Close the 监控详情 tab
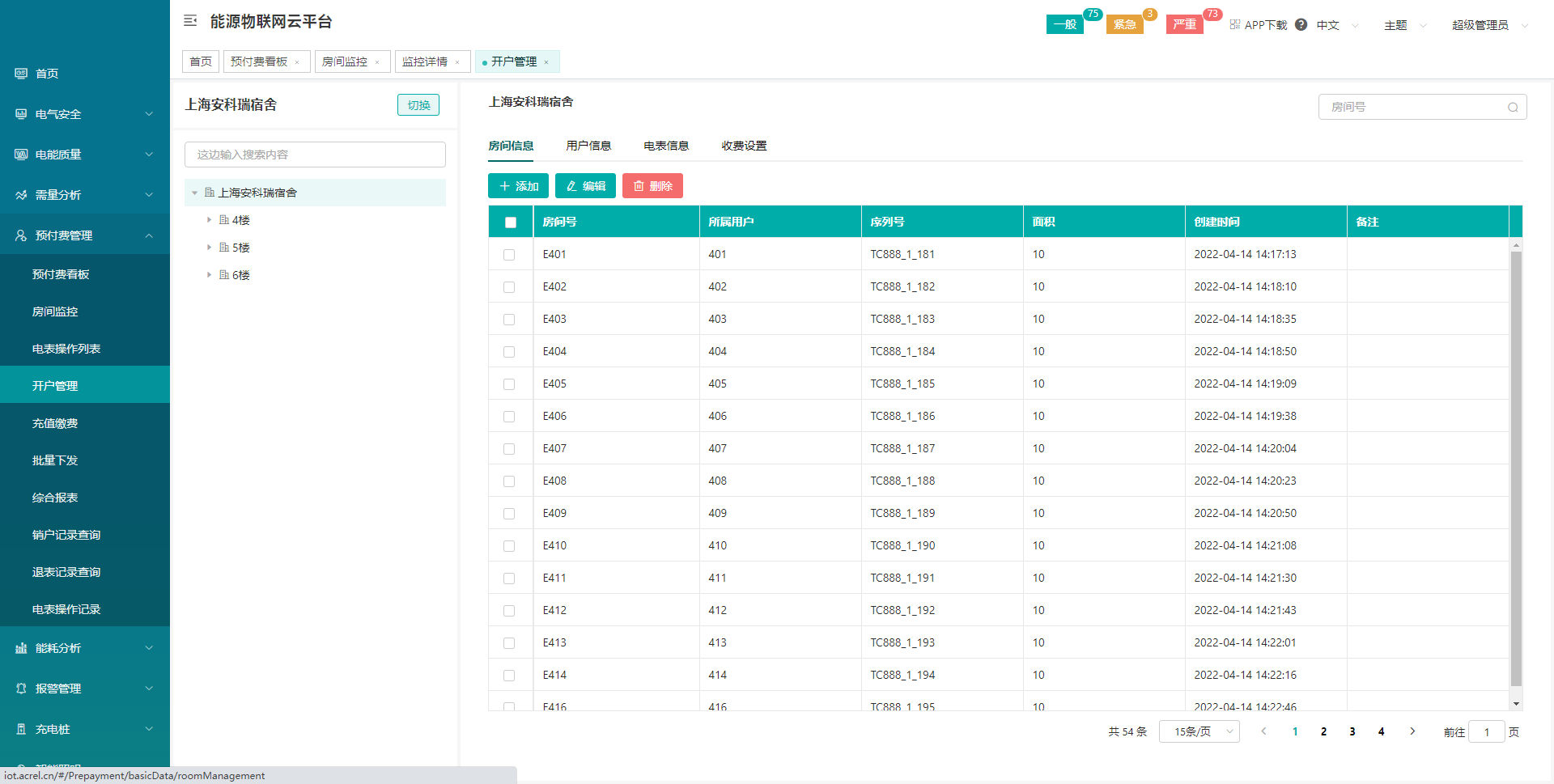Image resolution: width=1554 pixels, height=784 pixels. click(457, 62)
